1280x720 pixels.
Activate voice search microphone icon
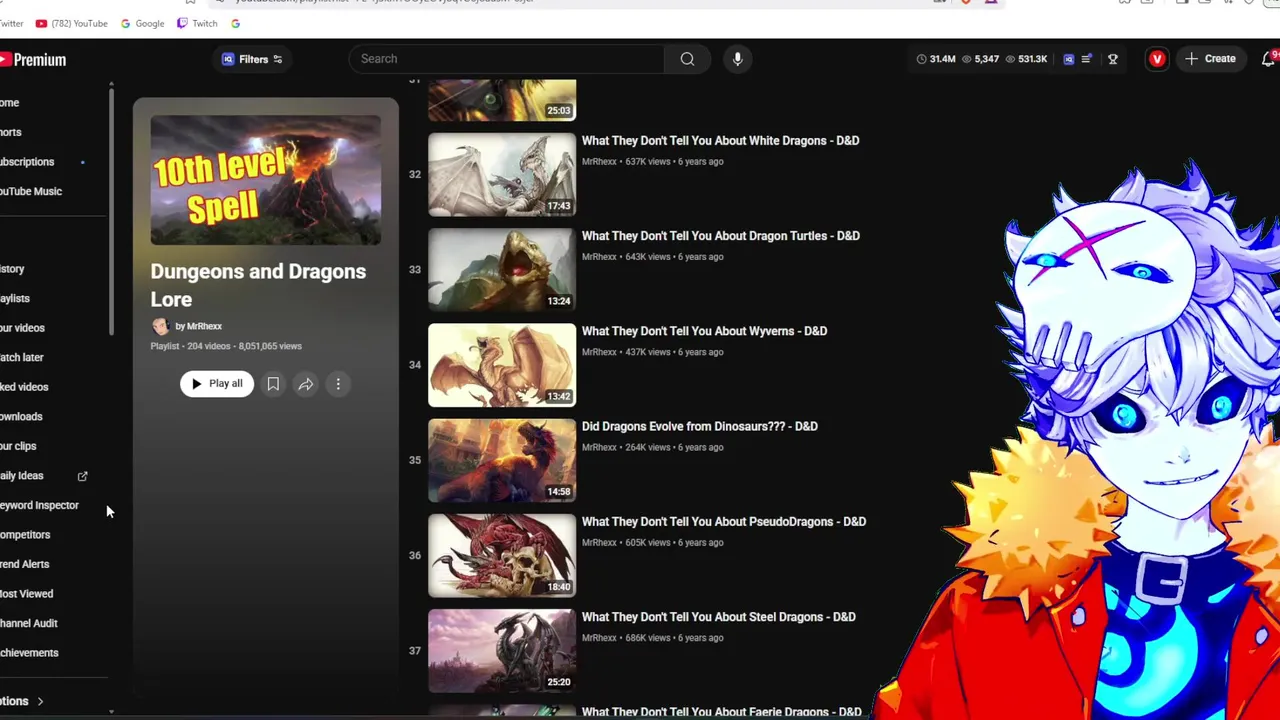point(737,59)
